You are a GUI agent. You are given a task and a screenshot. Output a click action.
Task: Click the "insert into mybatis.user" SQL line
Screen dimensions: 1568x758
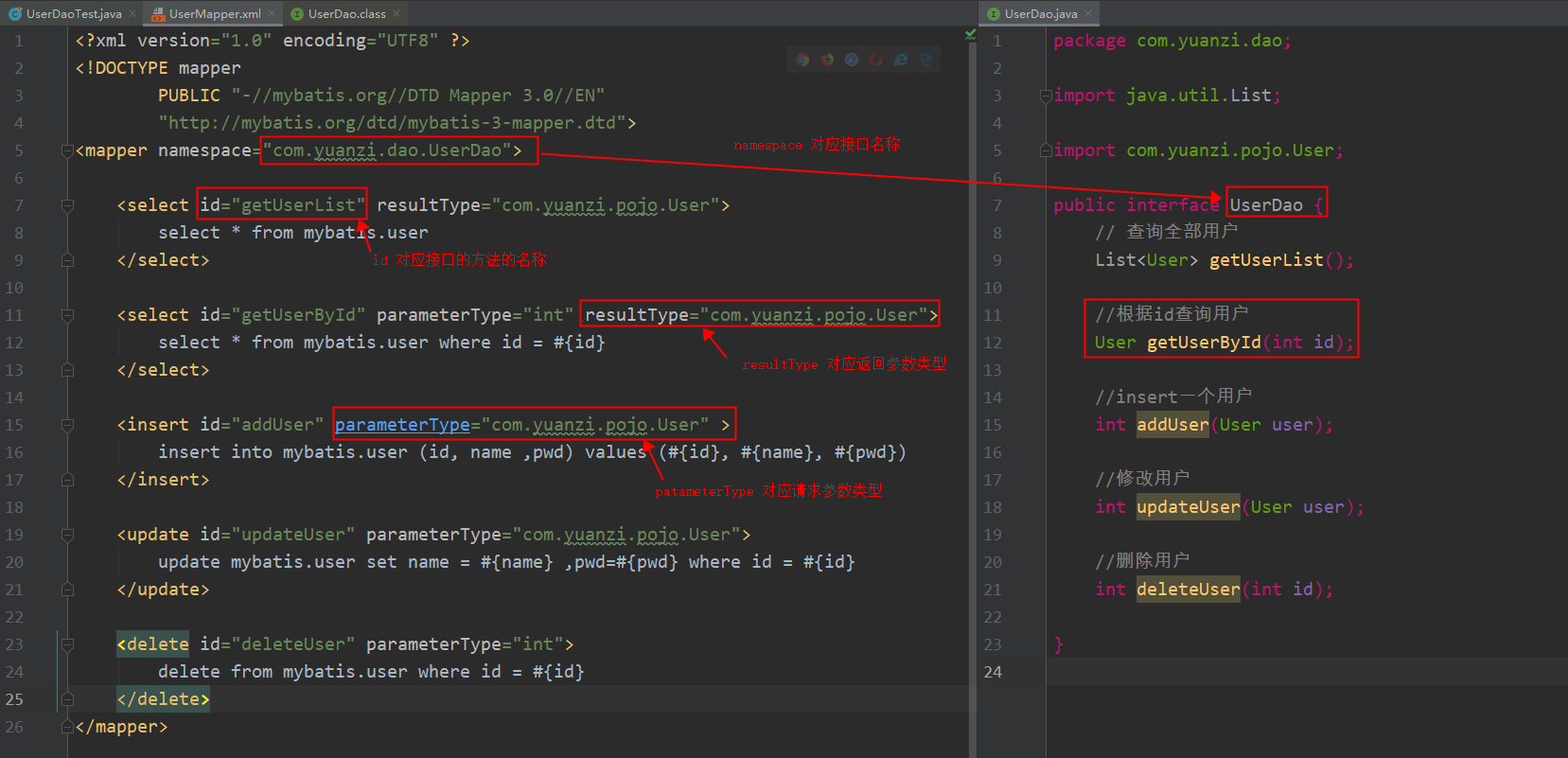tap(532, 452)
